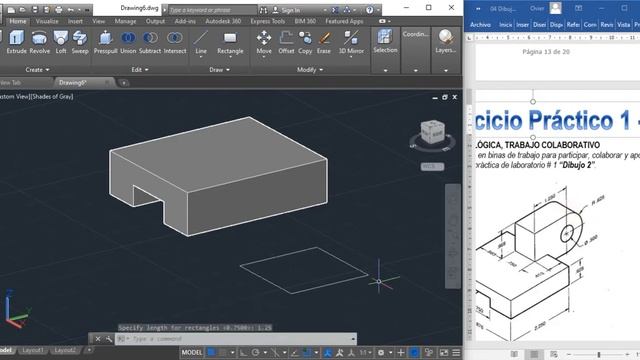Open the Express Tools ribbon tab
The height and width of the screenshot is (360, 640).
[x=268, y=21]
